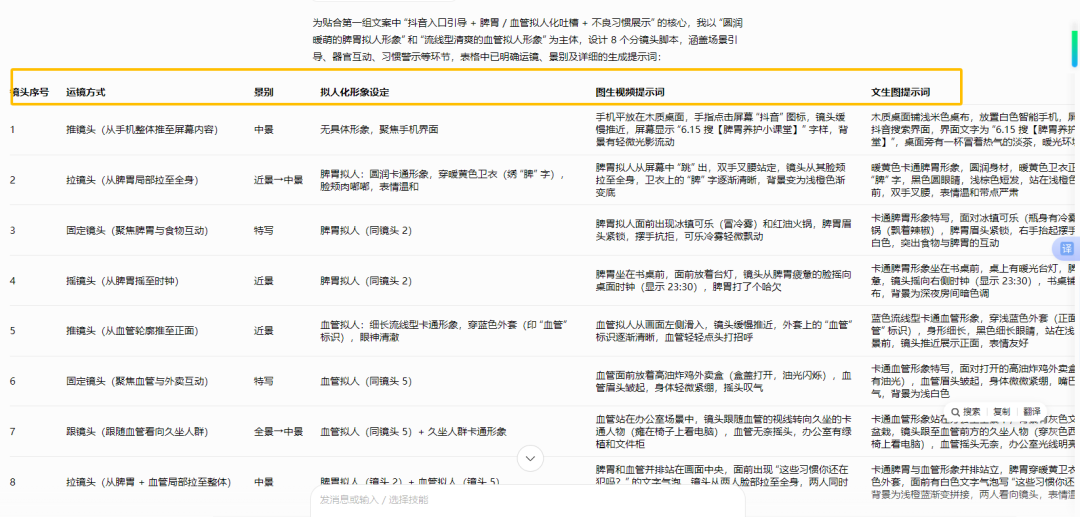Click the 运镜方式 column header
The image size is (1080, 517).
pyautogui.click(x=86, y=92)
